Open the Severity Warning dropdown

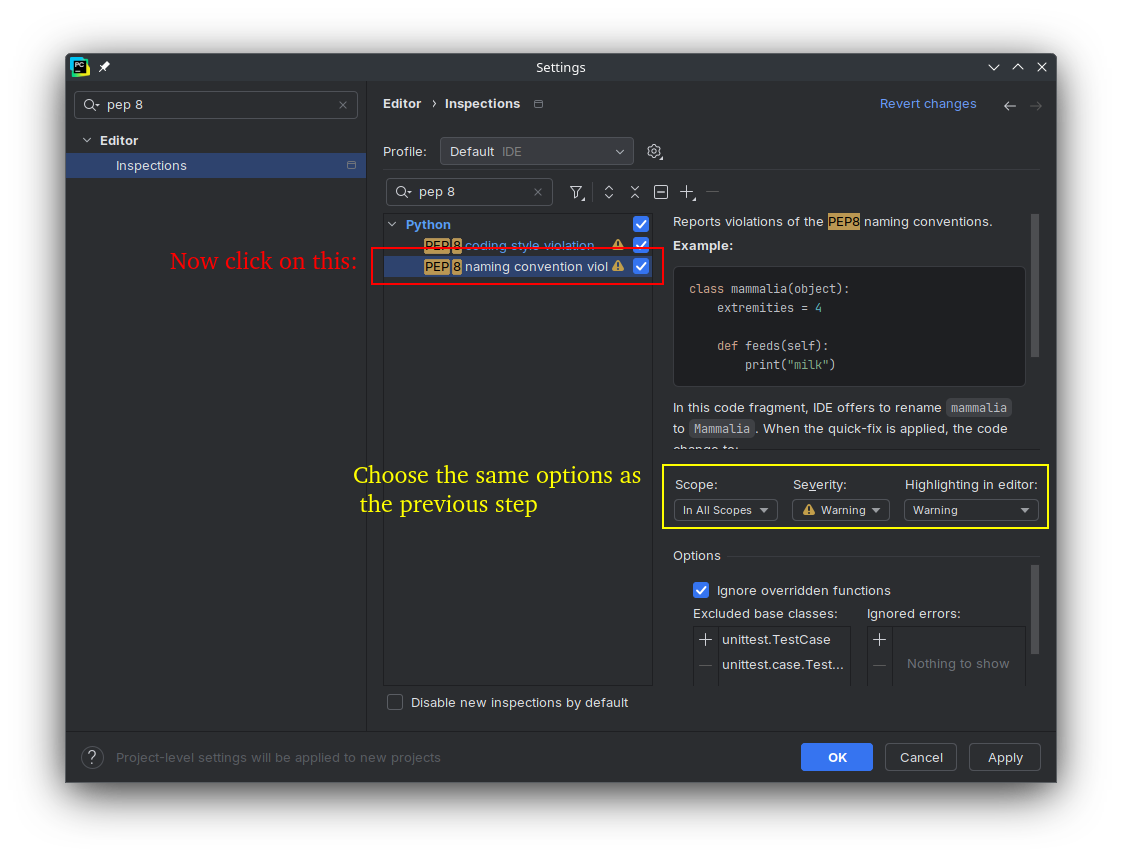[841, 510]
